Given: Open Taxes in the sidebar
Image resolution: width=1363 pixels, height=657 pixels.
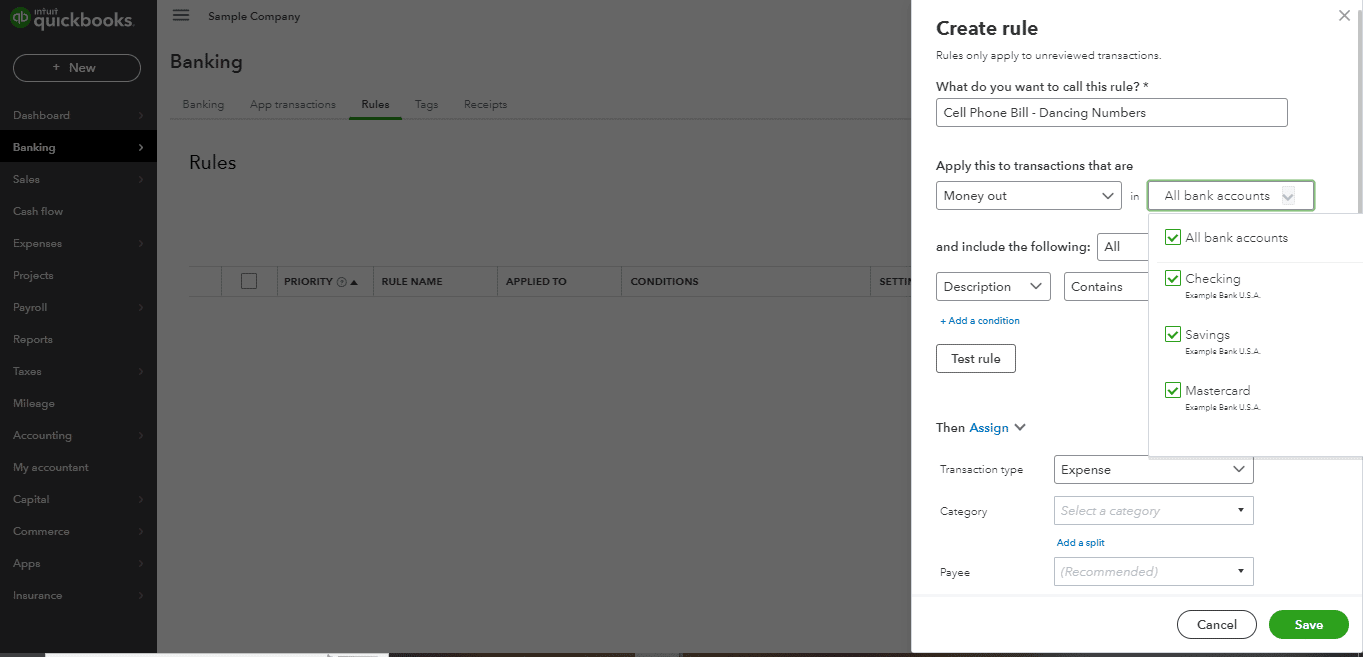Looking at the screenshot, I should click(x=78, y=371).
